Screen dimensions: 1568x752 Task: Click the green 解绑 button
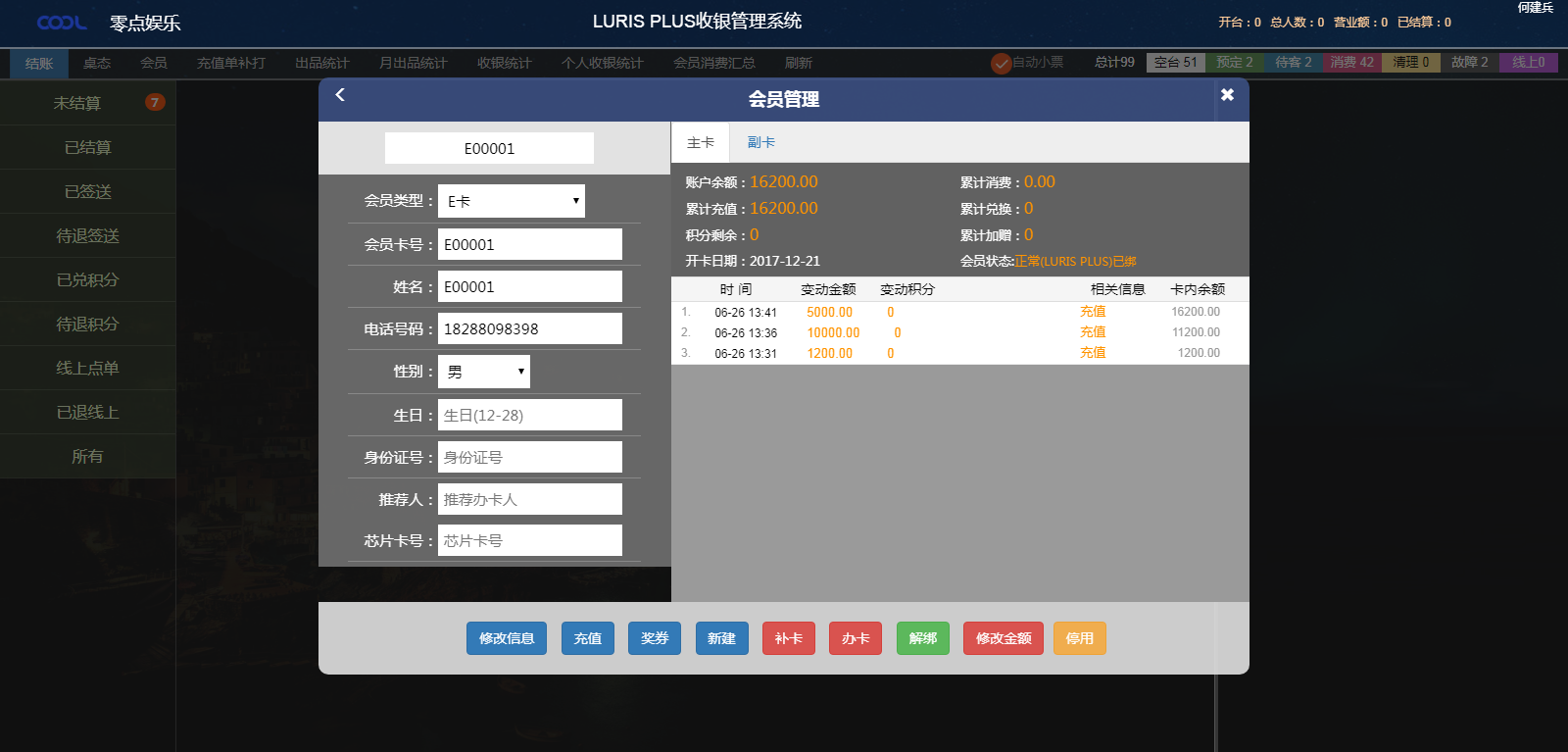click(922, 638)
